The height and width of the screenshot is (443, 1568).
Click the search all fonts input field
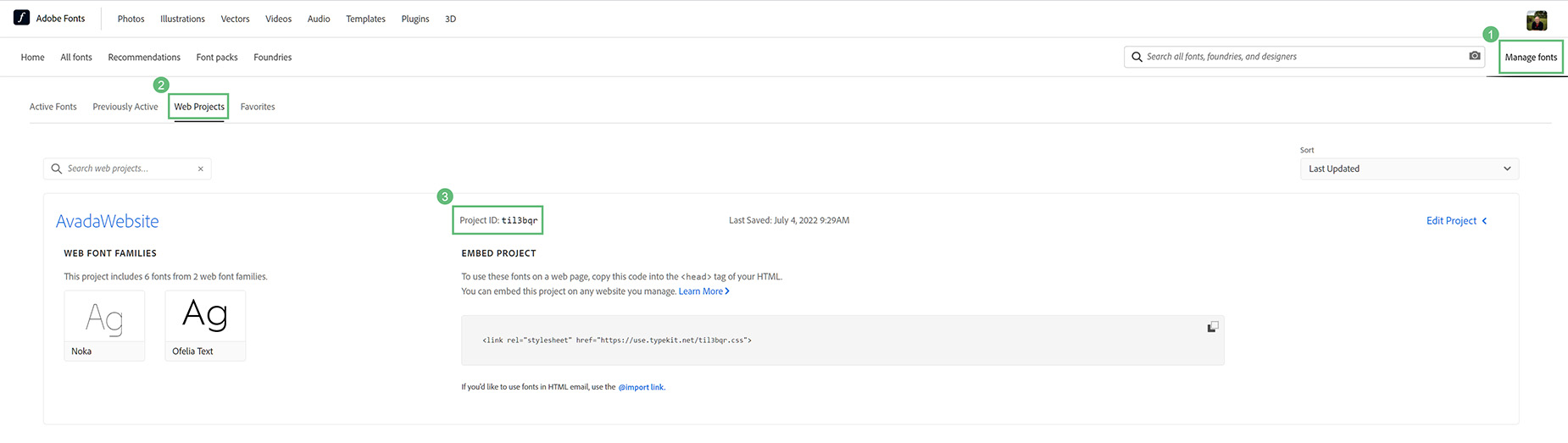[1305, 57]
